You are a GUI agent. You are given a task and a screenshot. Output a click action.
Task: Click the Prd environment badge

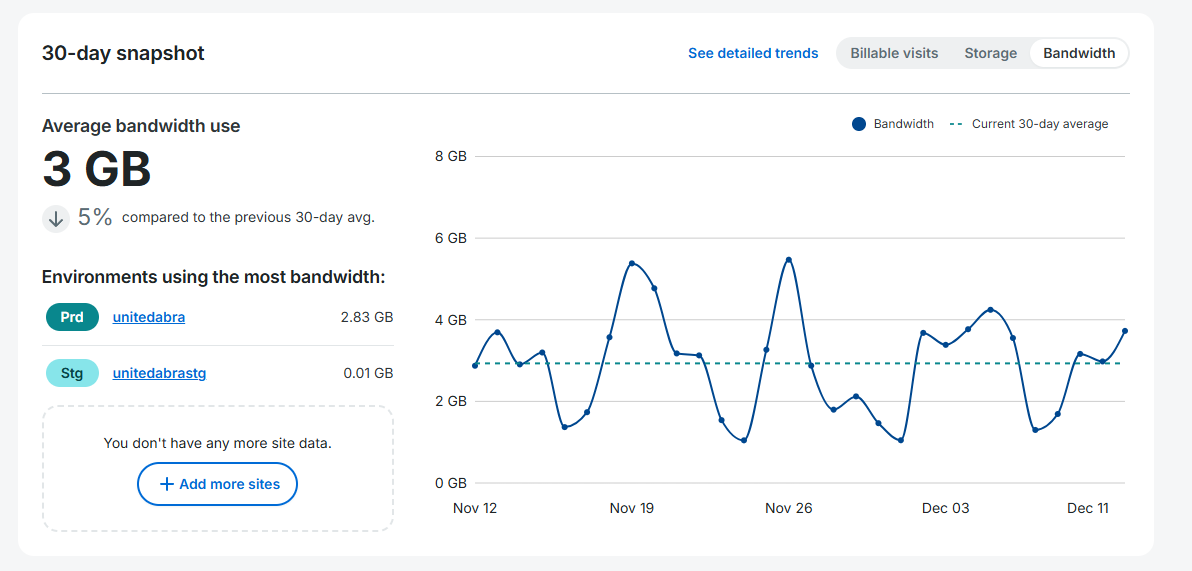coord(72,318)
